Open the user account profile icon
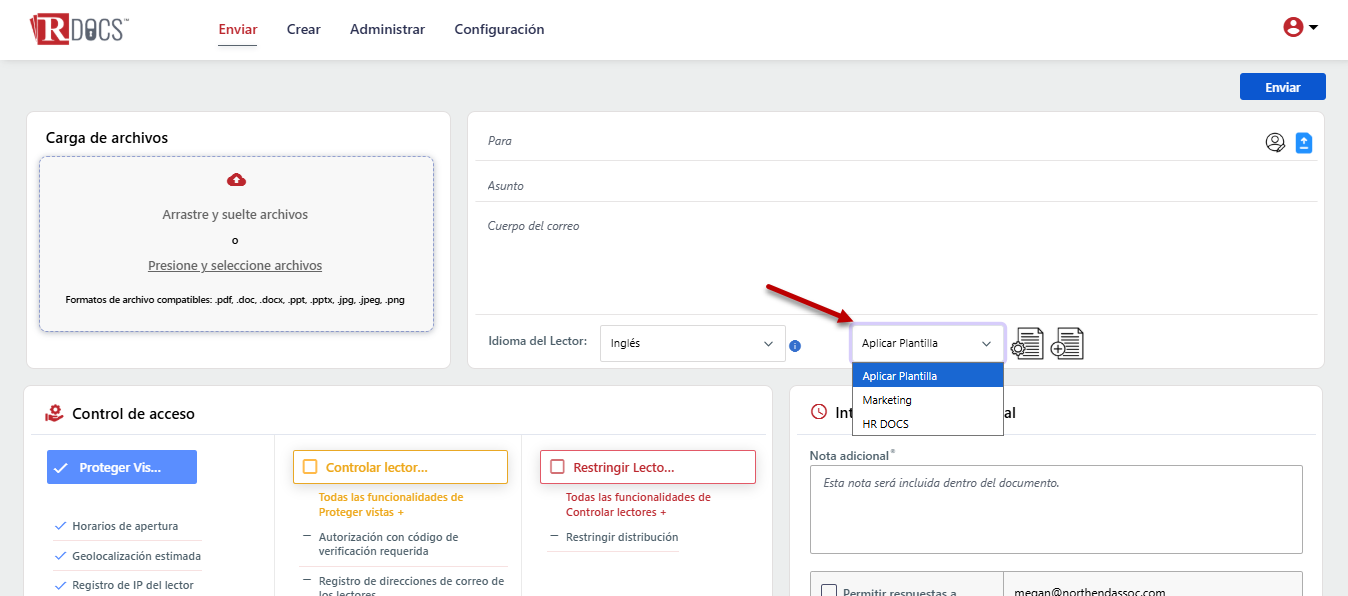Viewport: 1348px width, 596px height. 1293,28
